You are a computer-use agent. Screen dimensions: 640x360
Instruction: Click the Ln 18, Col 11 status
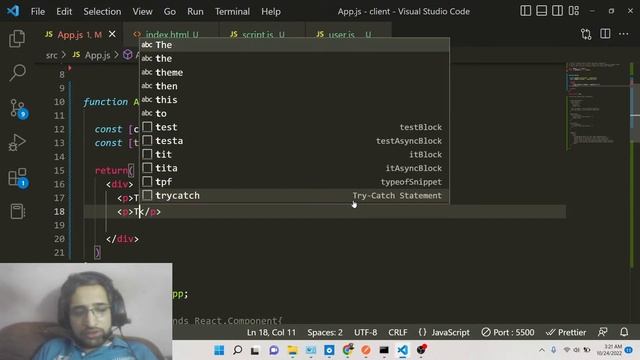(x=271, y=333)
